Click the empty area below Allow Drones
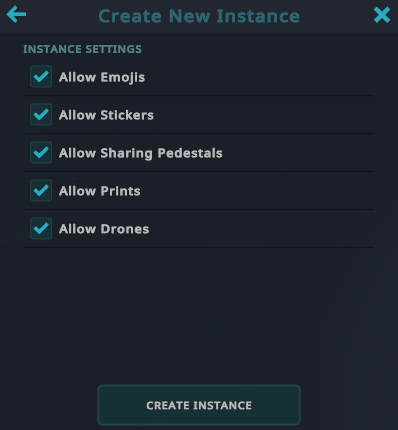Image resolution: width=398 pixels, height=430 pixels. point(199,315)
